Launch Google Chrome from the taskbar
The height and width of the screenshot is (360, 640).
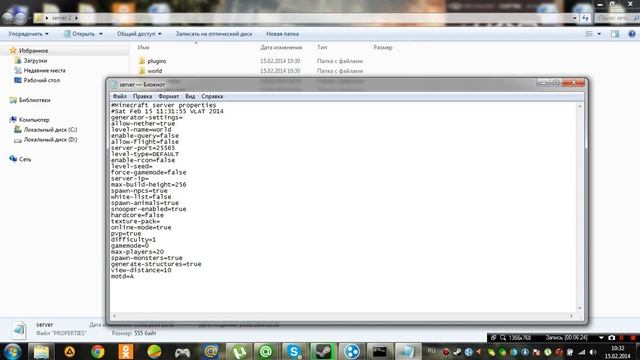point(98,351)
